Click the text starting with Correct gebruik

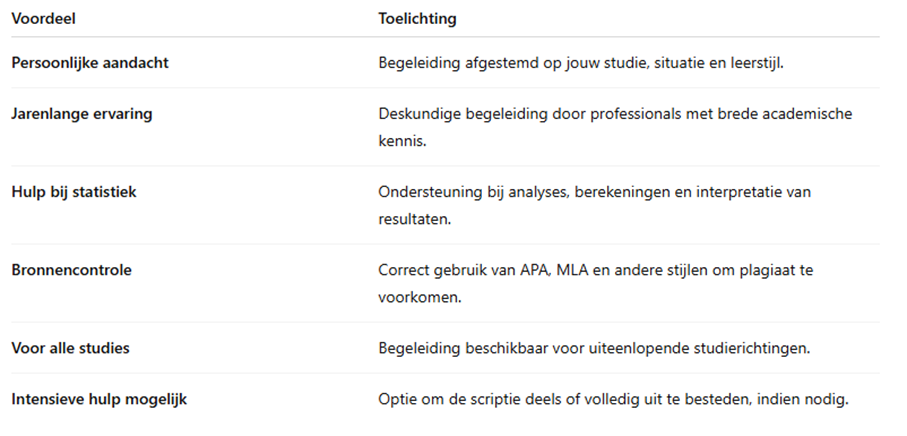coord(612,270)
